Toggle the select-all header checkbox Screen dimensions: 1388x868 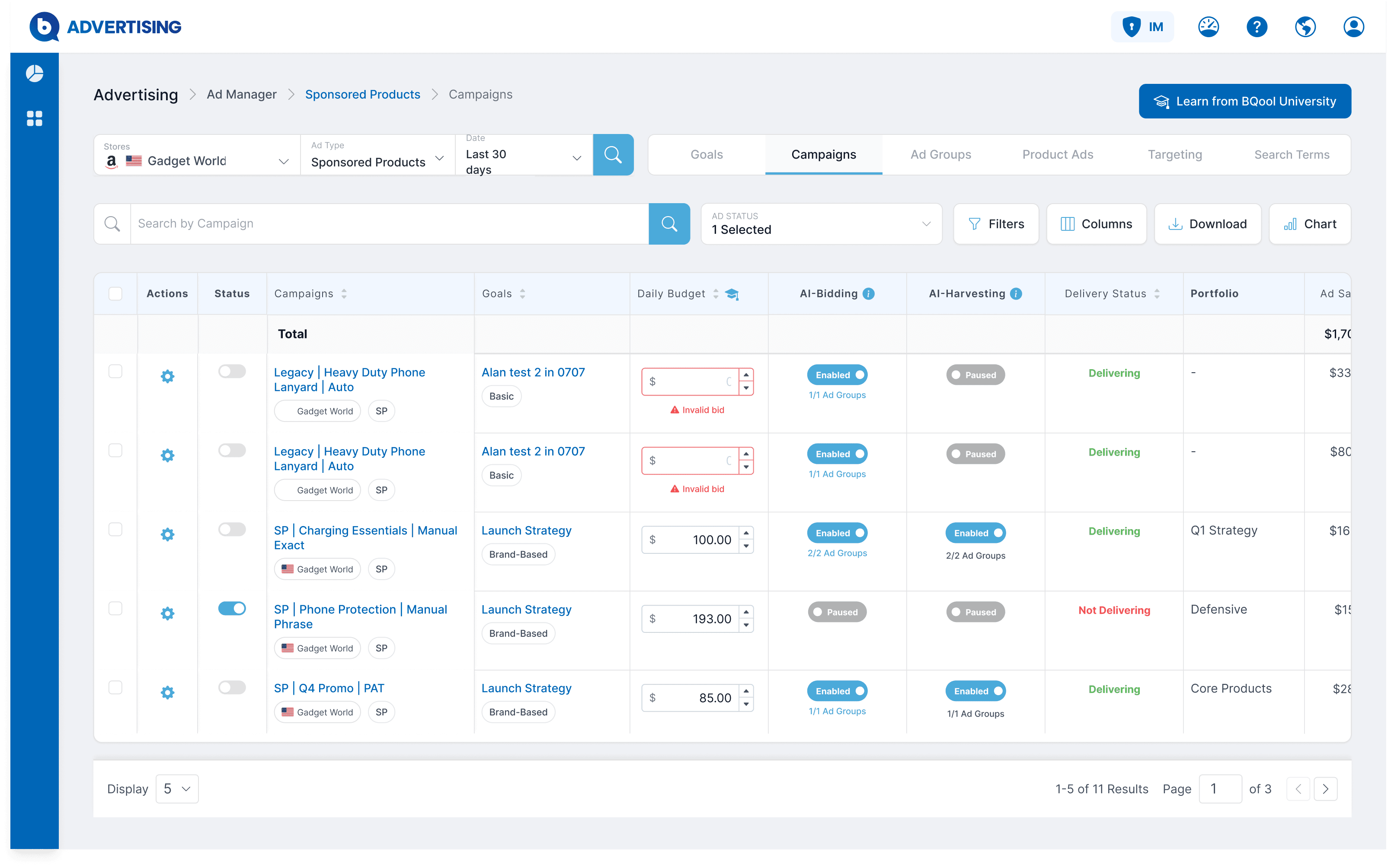click(x=115, y=294)
